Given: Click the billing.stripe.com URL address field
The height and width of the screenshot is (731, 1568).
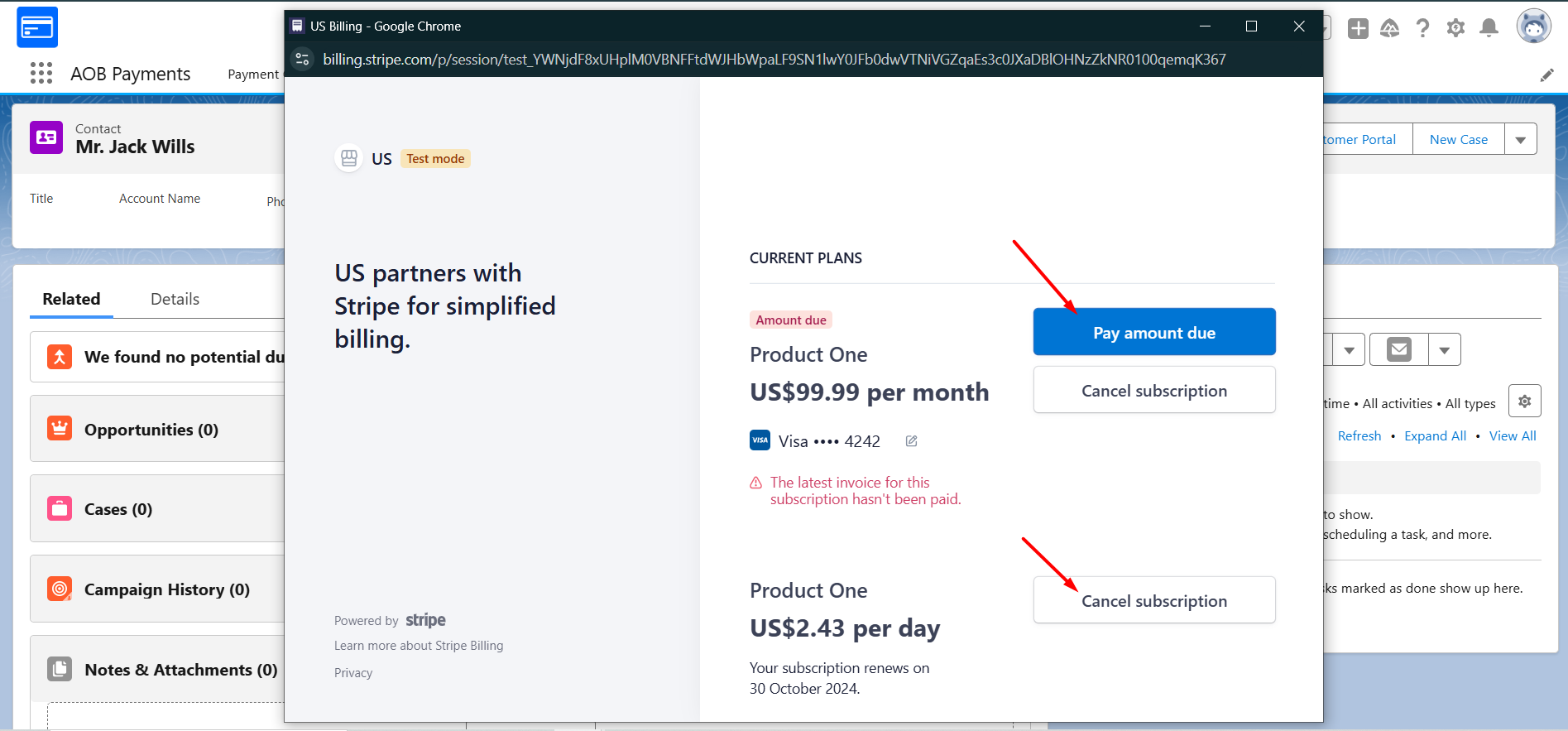Looking at the screenshot, I should (774, 59).
